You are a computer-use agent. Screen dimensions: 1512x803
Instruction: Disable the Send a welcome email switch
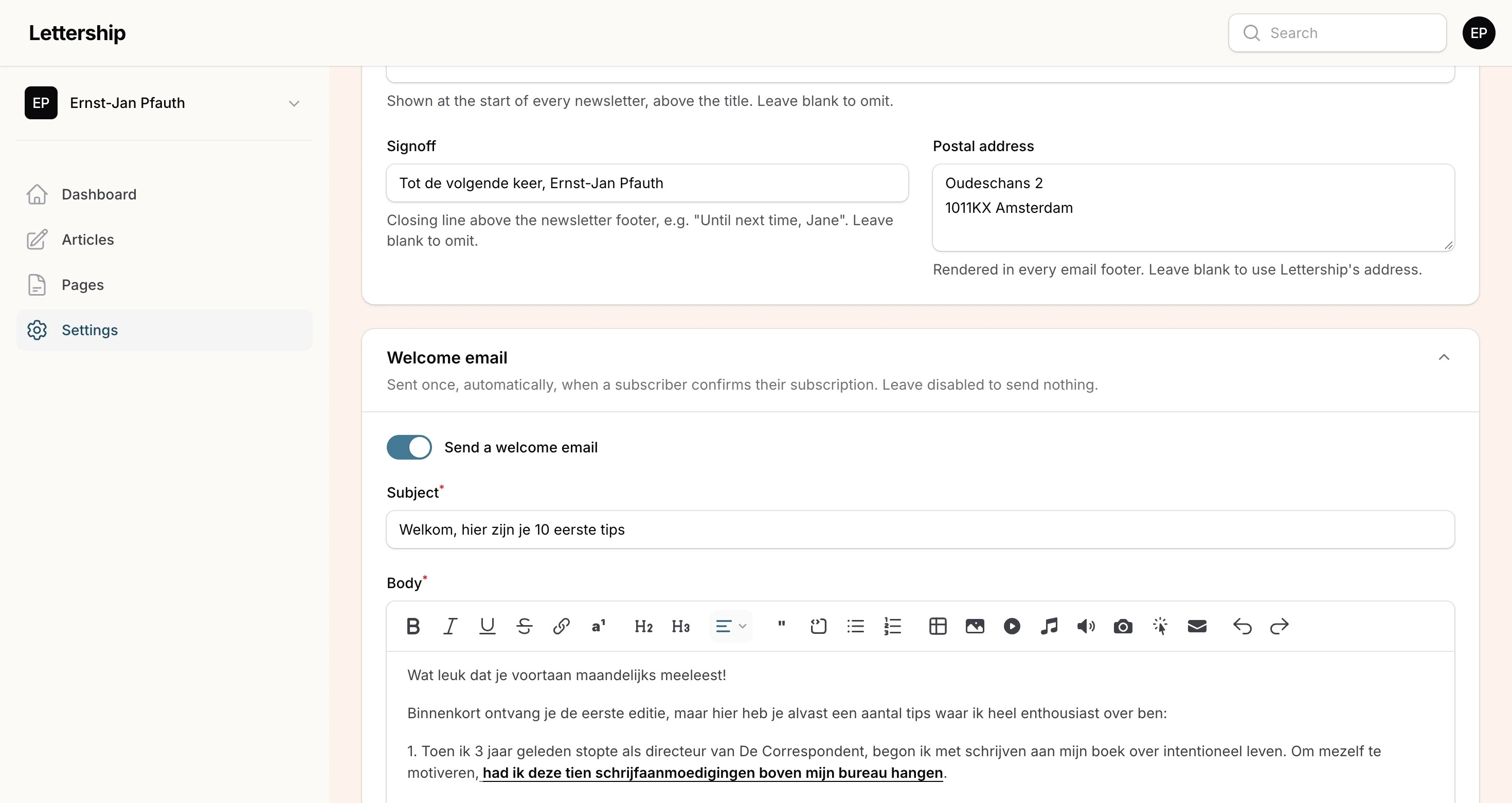pyautogui.click(x=409, y=447)
